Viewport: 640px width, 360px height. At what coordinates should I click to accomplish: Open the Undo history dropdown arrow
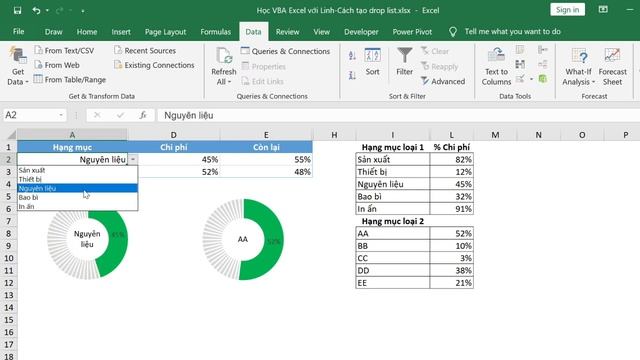point(47,11)
